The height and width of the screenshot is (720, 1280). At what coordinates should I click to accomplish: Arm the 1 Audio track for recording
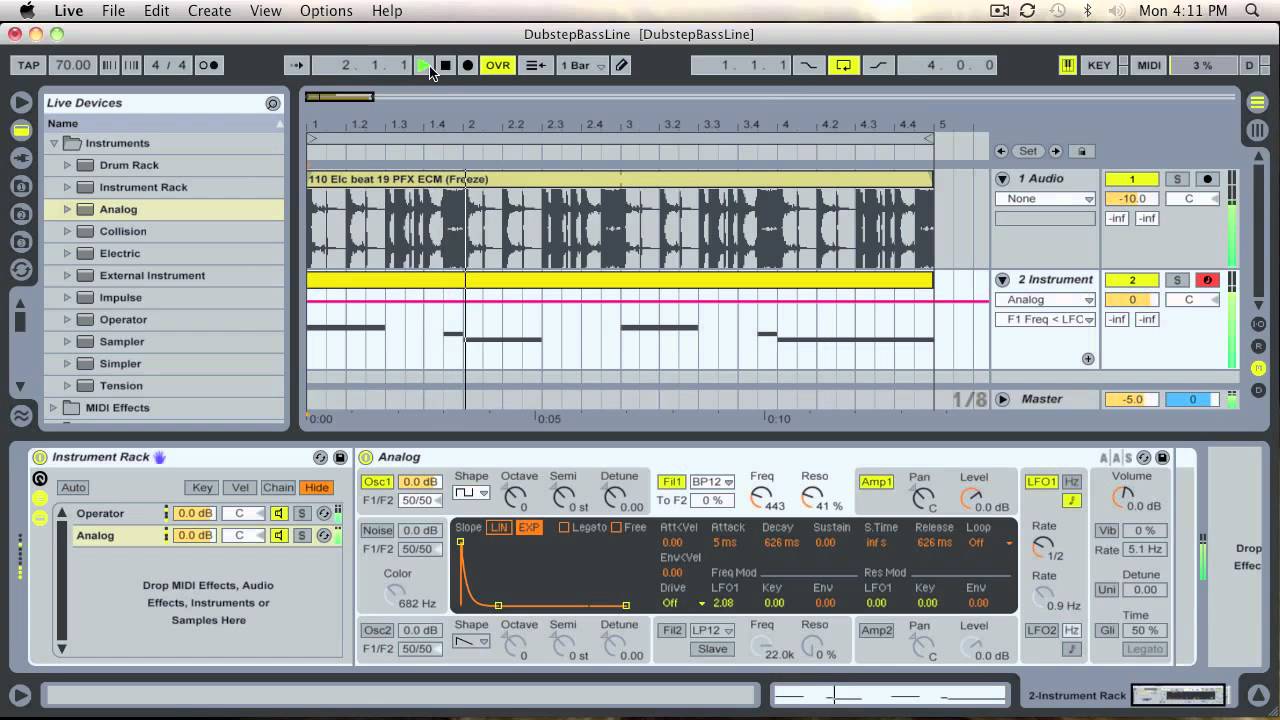pos(1207,179)
